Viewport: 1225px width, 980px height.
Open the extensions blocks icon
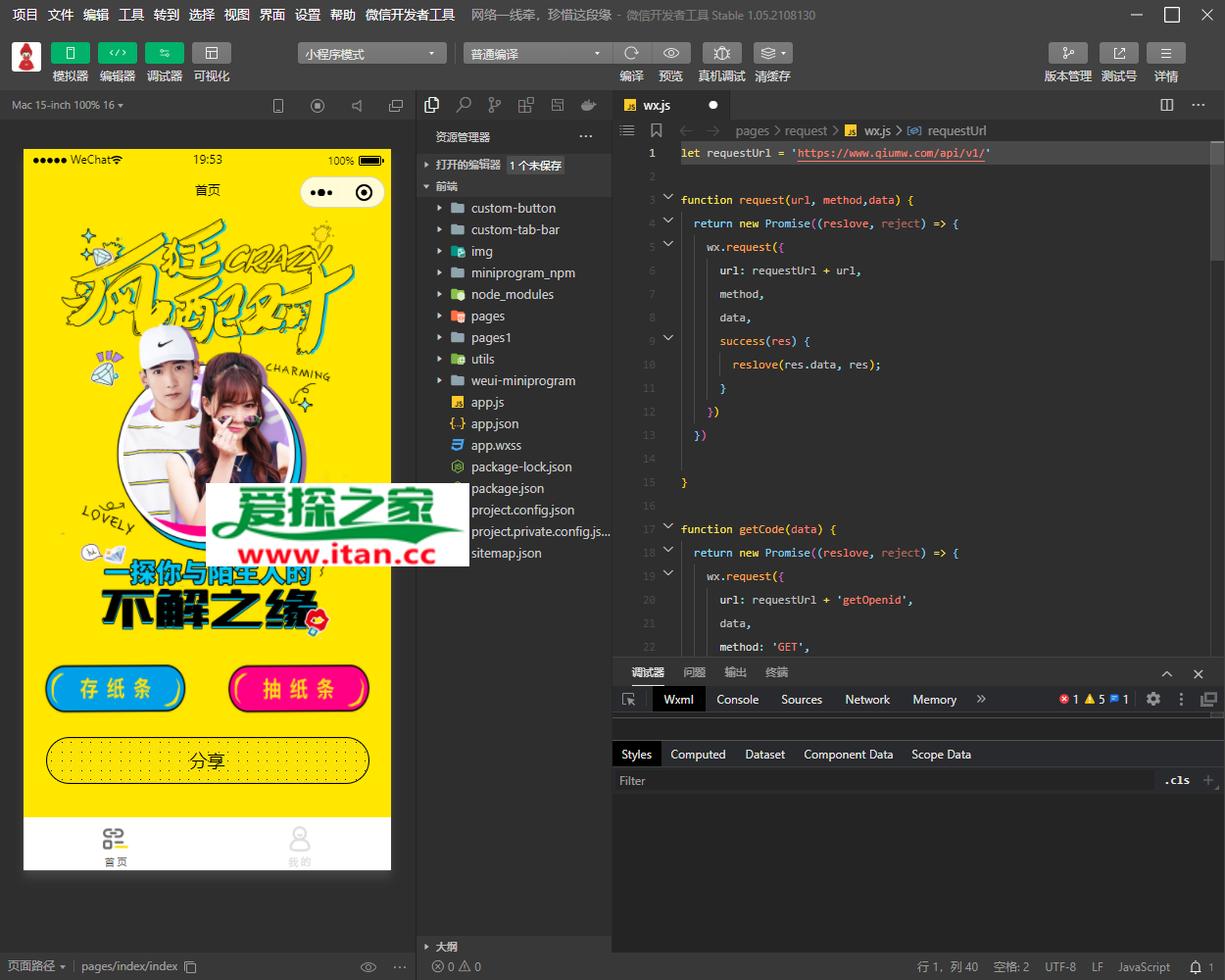coord(526,105)
